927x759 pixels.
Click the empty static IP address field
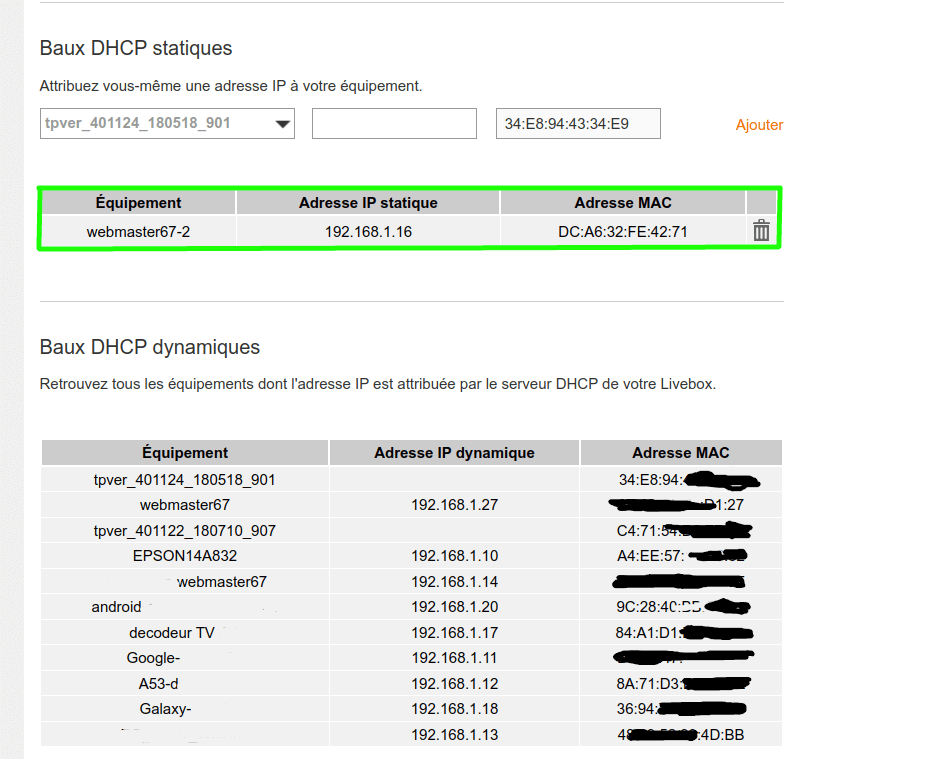[x=394, y=124]
